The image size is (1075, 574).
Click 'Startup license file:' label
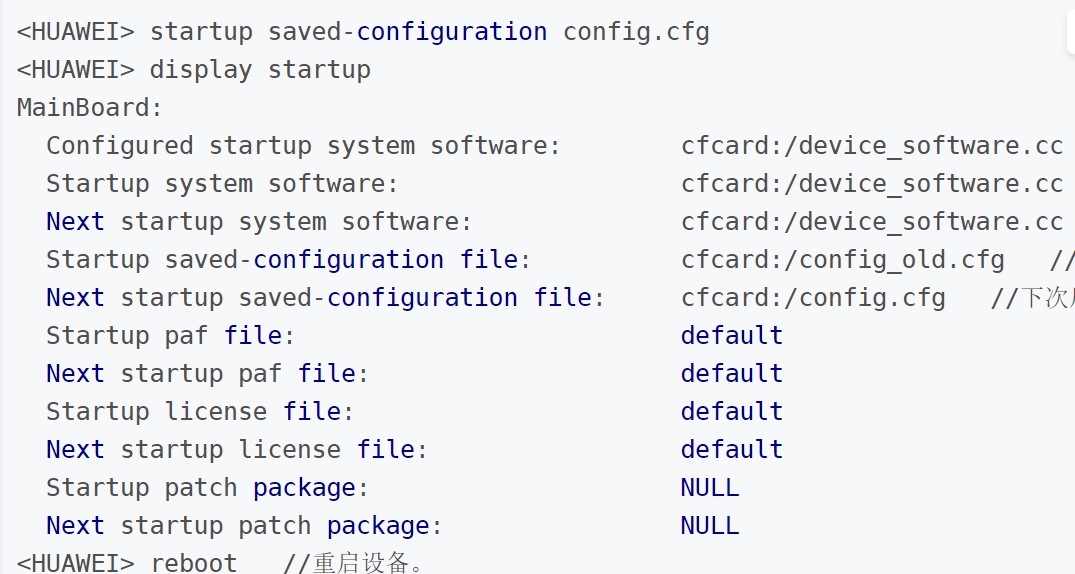pyautogui.click(x=200, y=411)
